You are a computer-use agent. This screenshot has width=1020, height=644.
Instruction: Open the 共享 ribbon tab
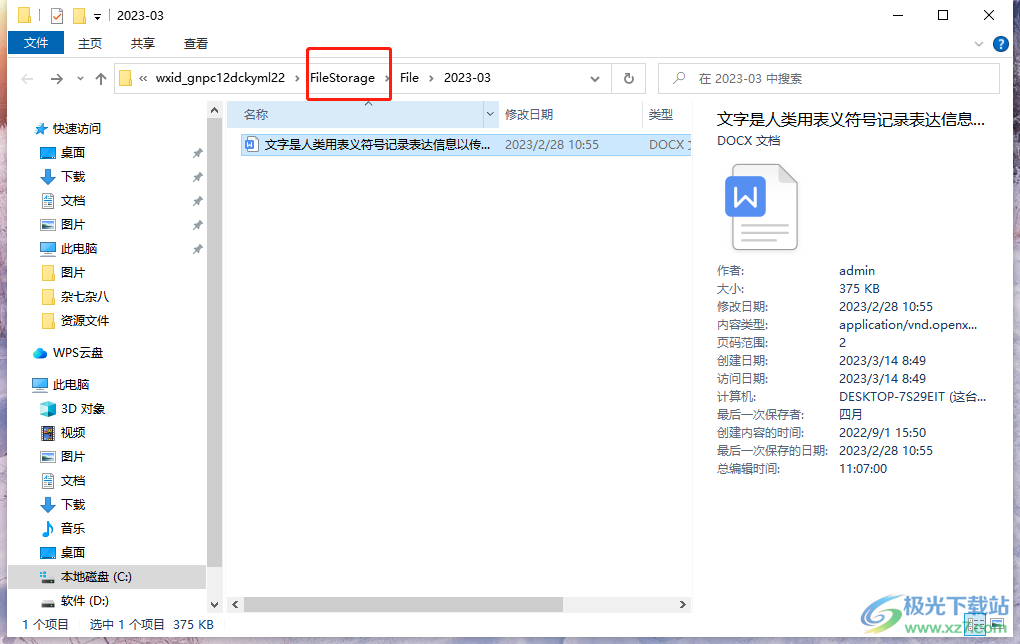(142, 44)
